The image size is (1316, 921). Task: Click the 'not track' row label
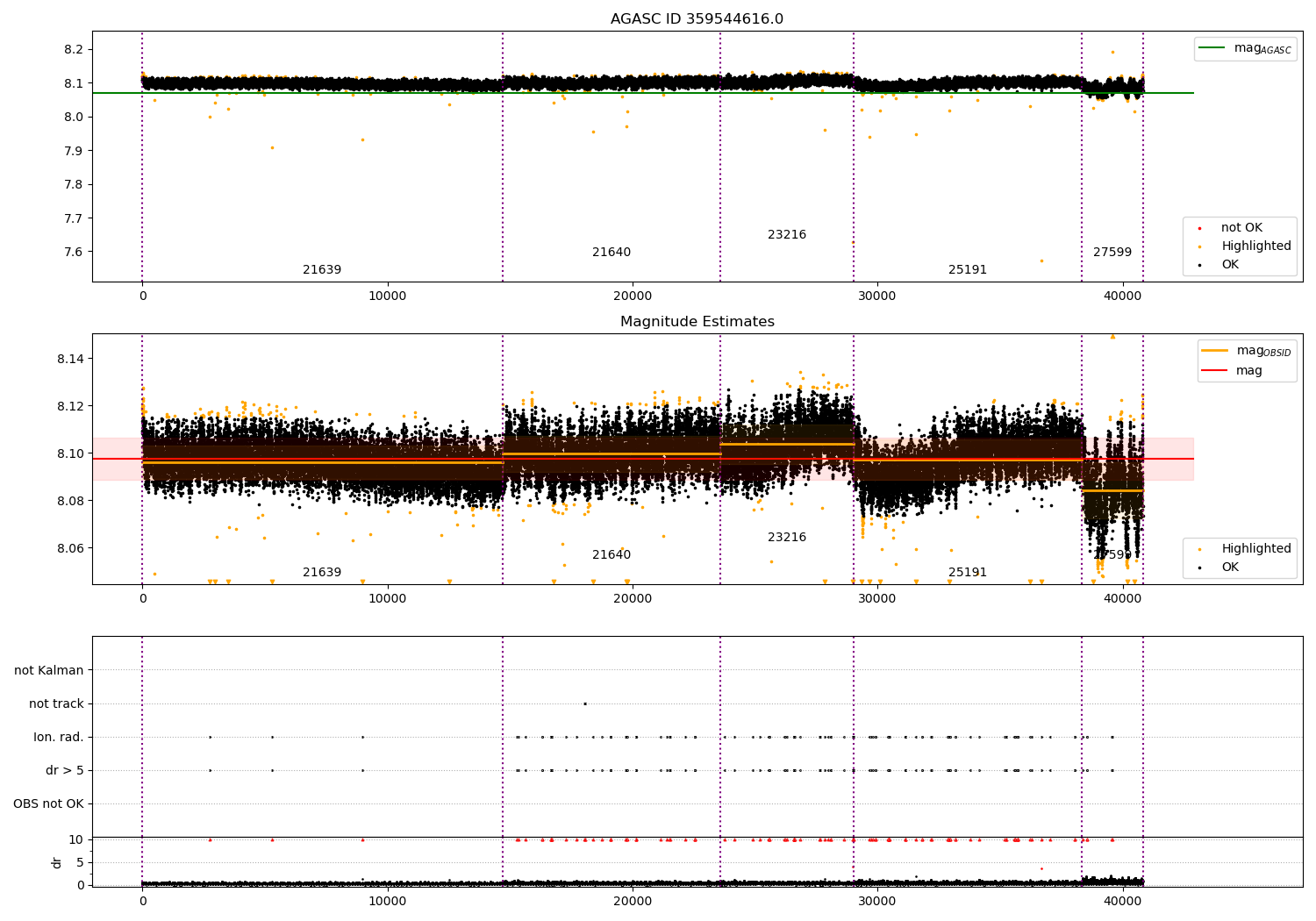(x=56, y=704)
